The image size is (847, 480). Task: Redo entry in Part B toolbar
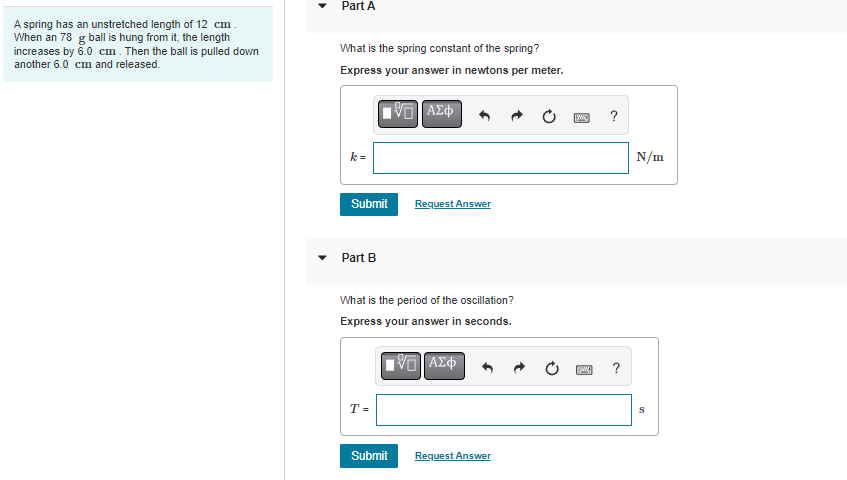tap(519, 368)
